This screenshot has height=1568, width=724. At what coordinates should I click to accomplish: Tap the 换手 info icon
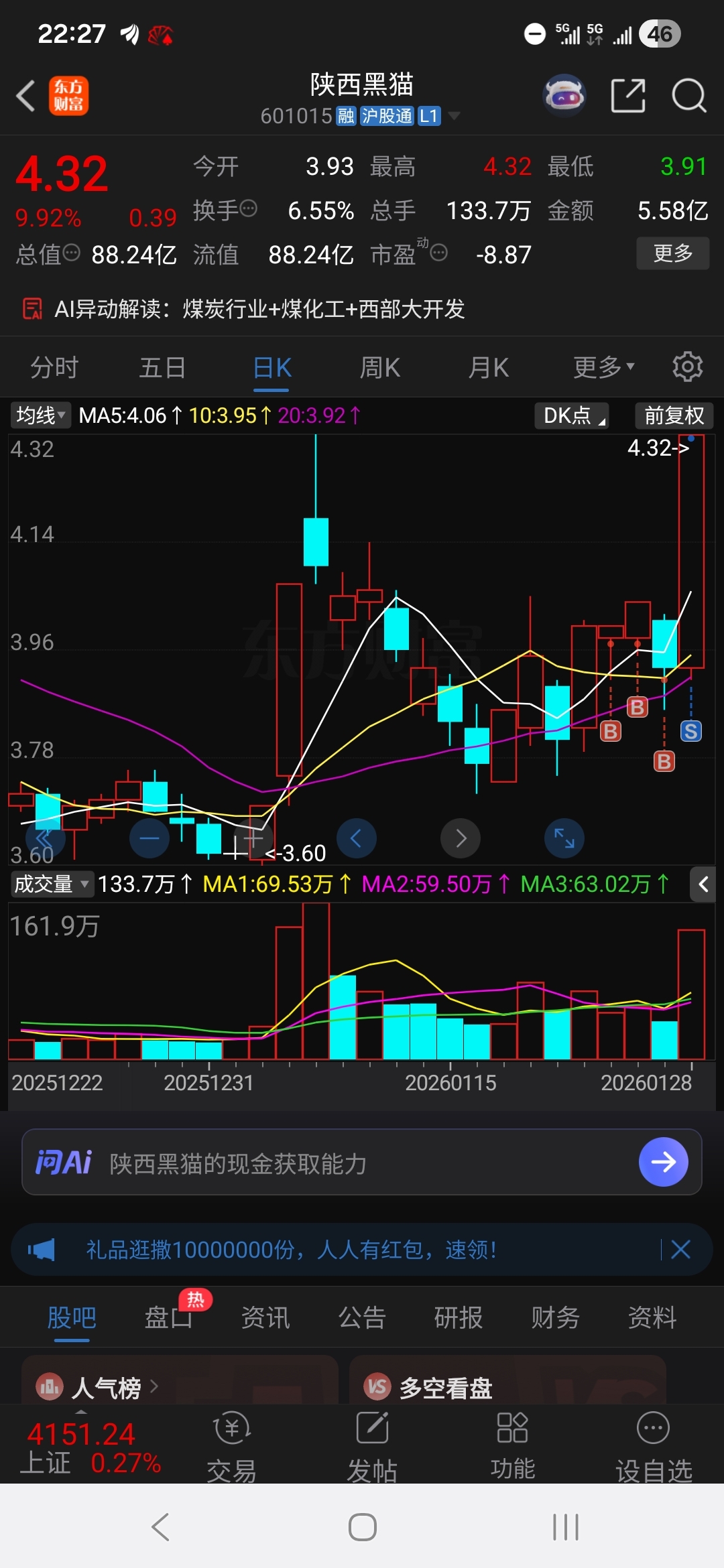pyautogui.click(x=248, y=208)
